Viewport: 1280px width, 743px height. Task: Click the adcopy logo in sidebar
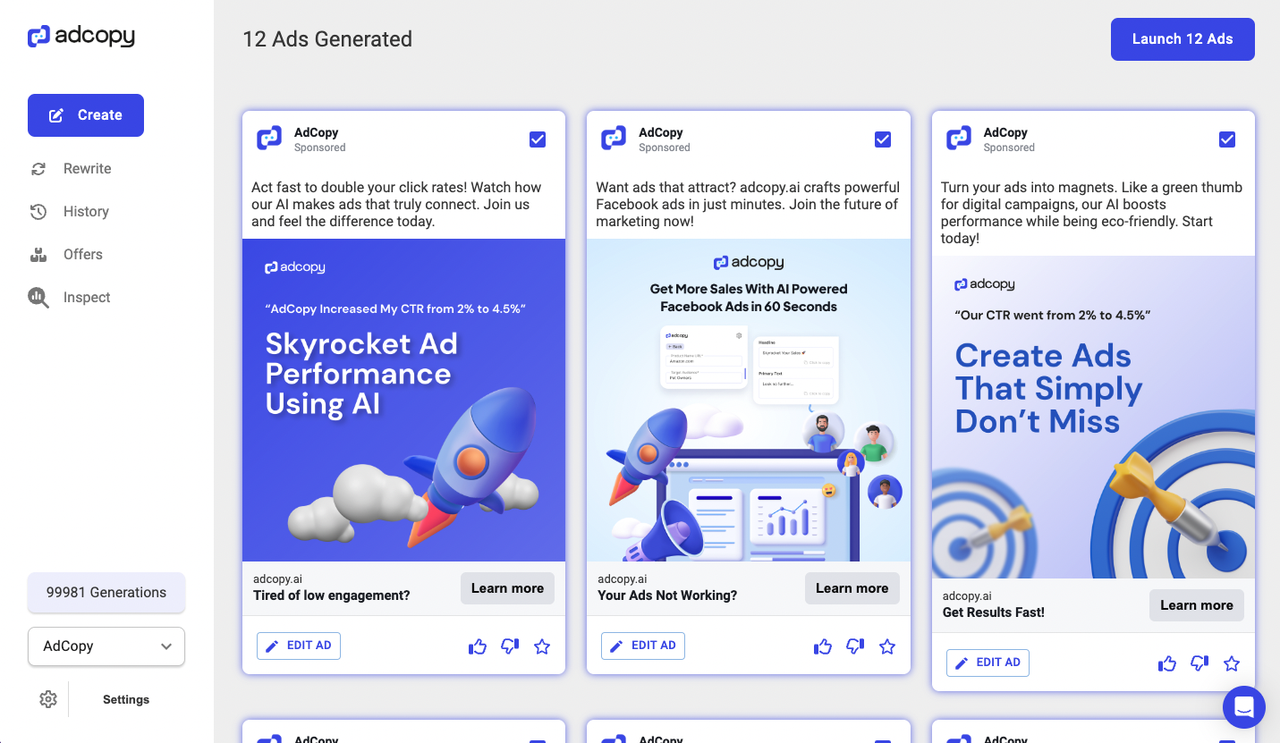[81, 36]
